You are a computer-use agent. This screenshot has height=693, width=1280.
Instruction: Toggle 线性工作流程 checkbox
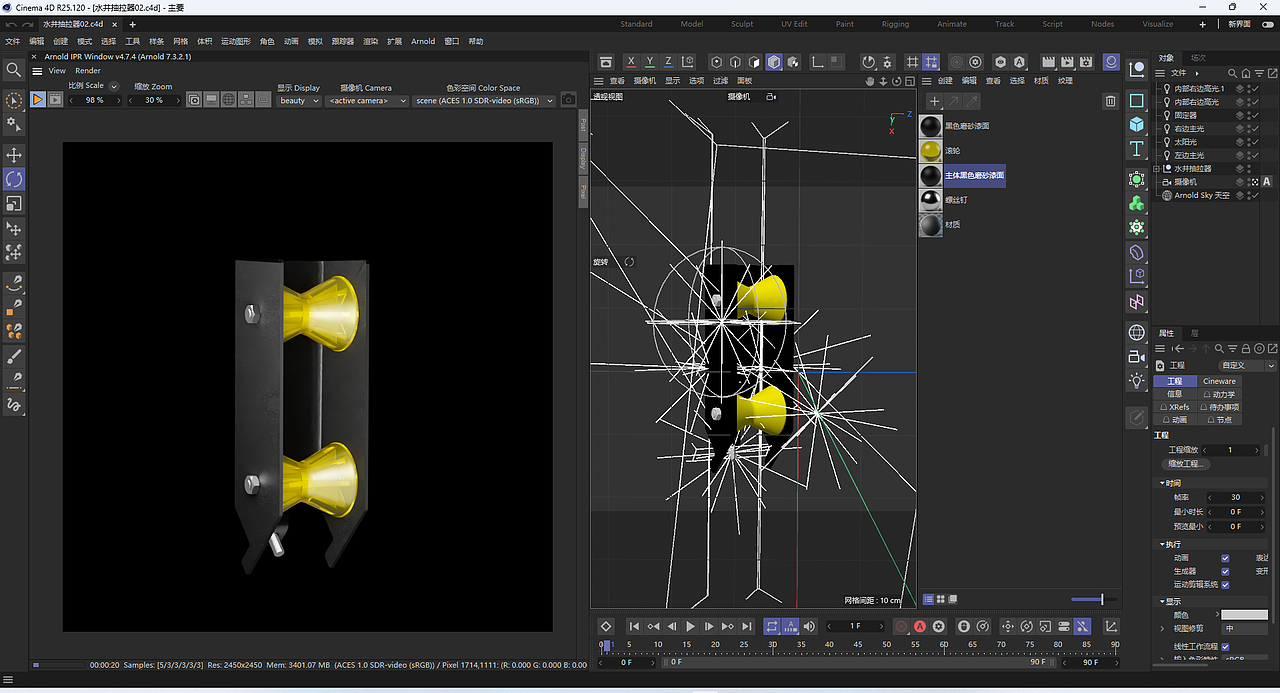tap(1225, 647)
